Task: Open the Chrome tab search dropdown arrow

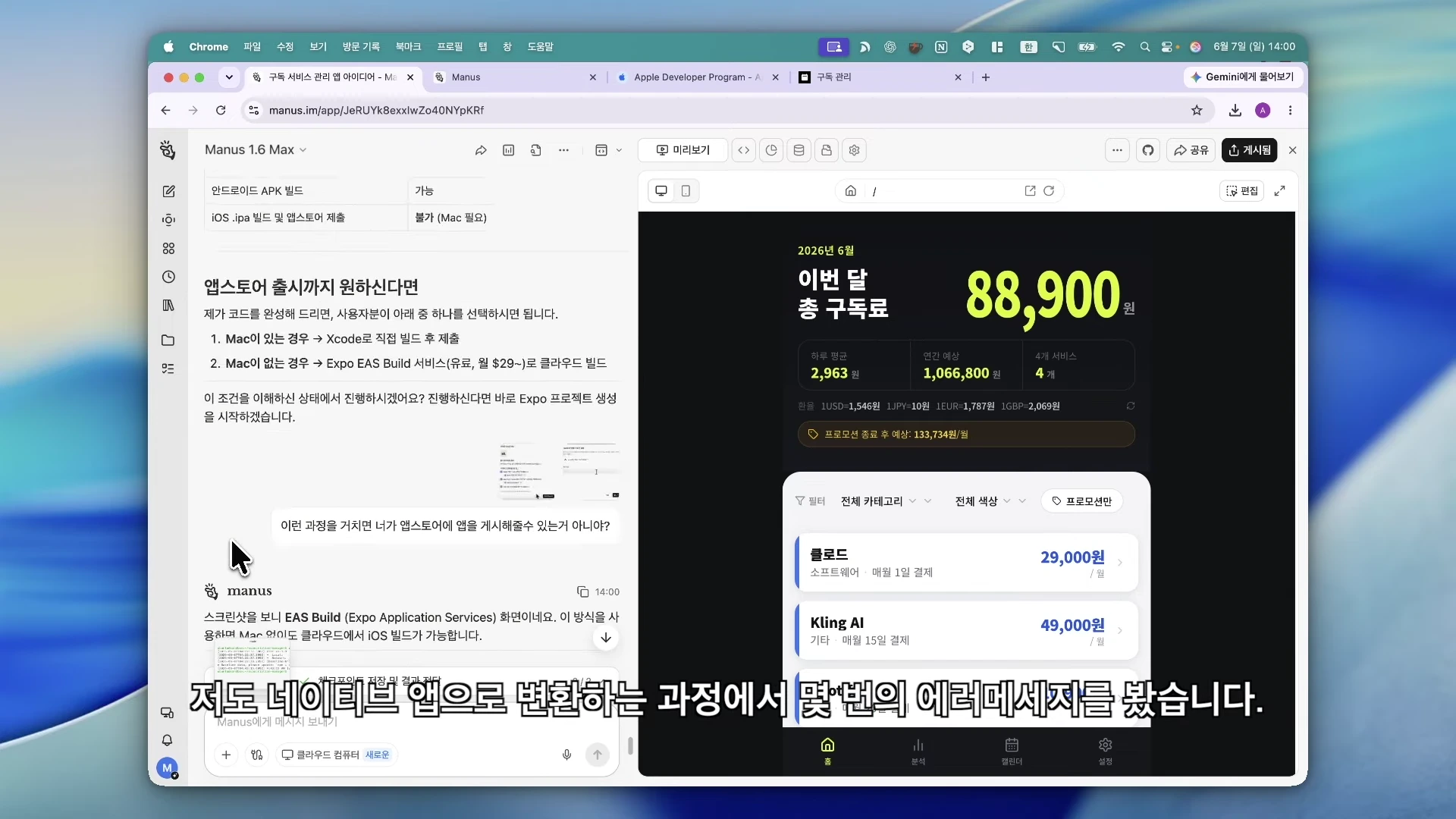Action: [x=228, y=77]
